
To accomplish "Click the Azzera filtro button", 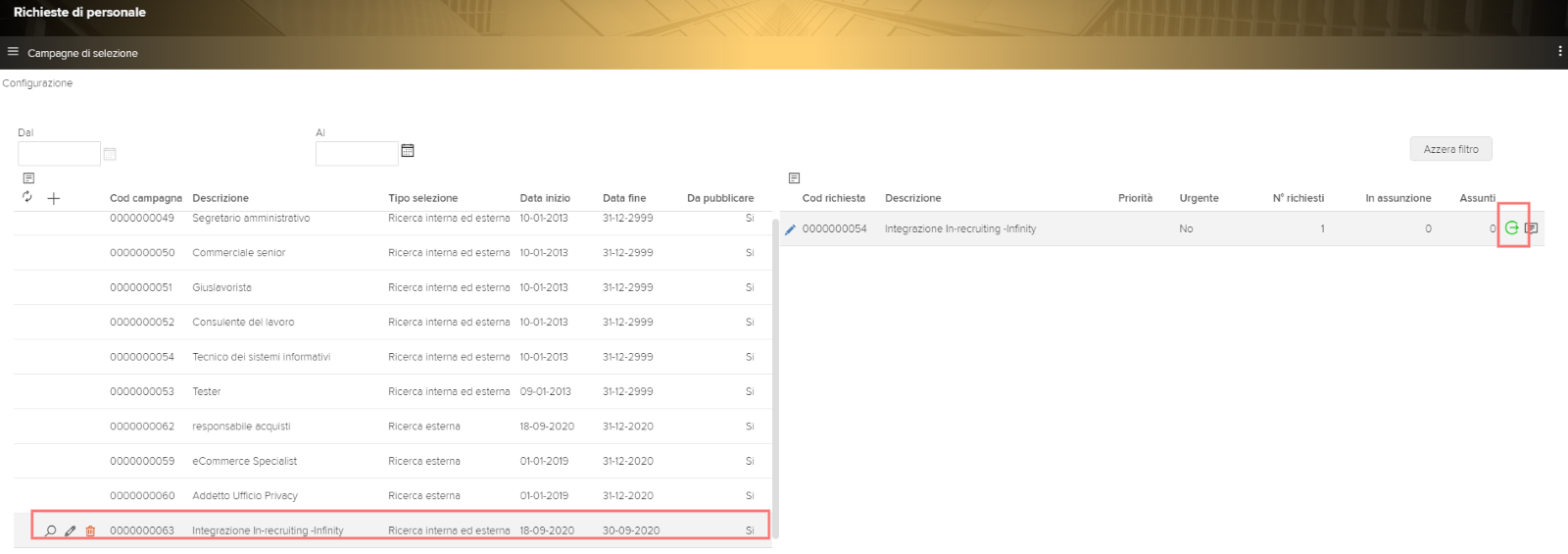I will (x=1450, y=149).
